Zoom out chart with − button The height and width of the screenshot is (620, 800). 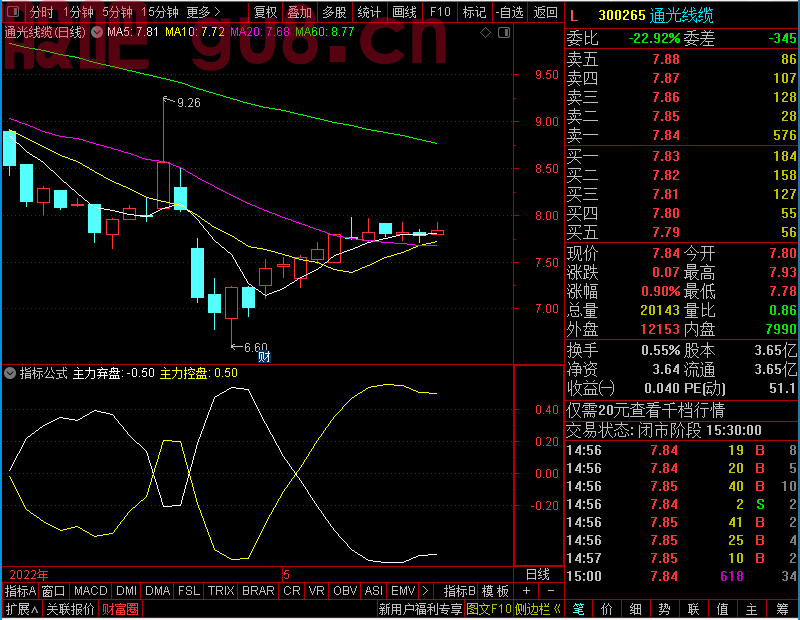(x=551, y=591)
